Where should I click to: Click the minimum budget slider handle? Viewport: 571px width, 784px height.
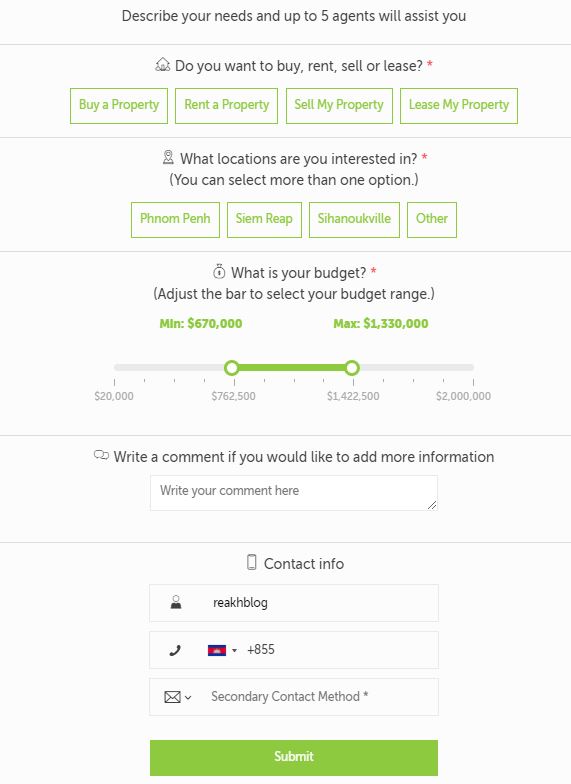click(x=232, y=368)
